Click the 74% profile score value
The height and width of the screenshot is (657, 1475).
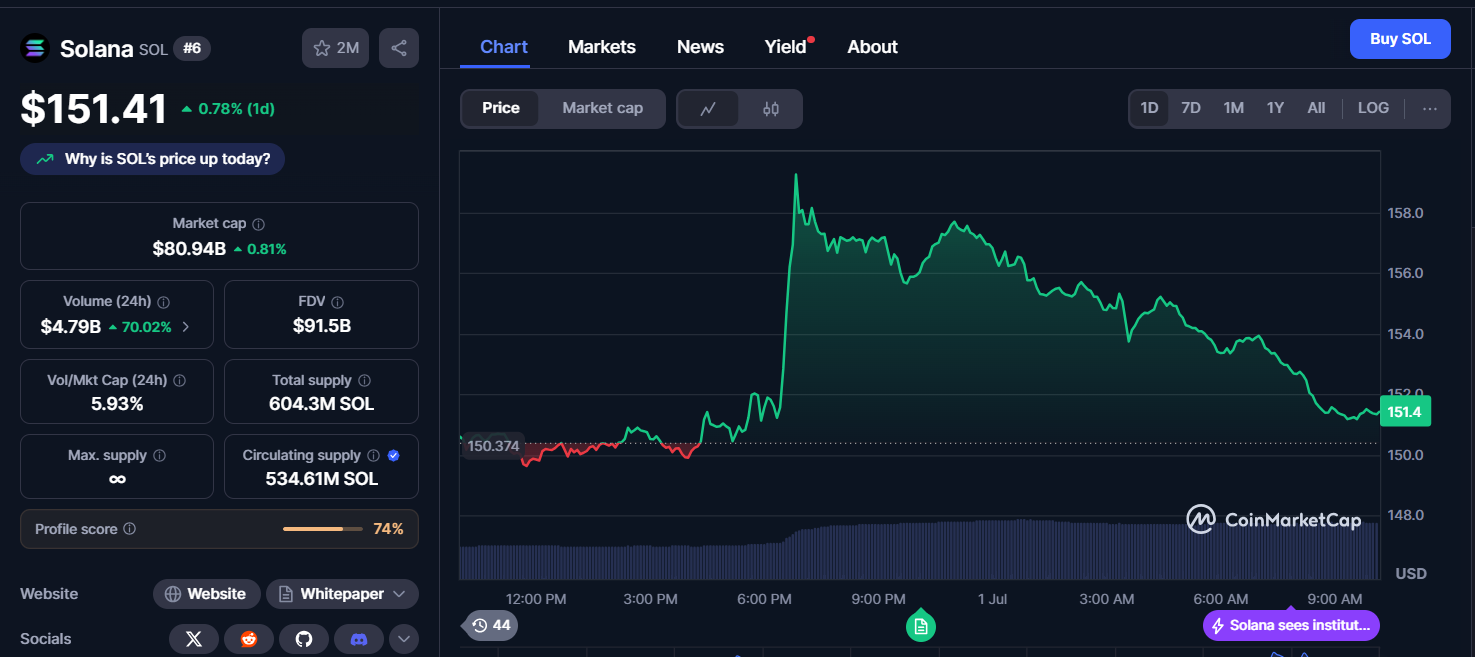[x=388, y=529]
